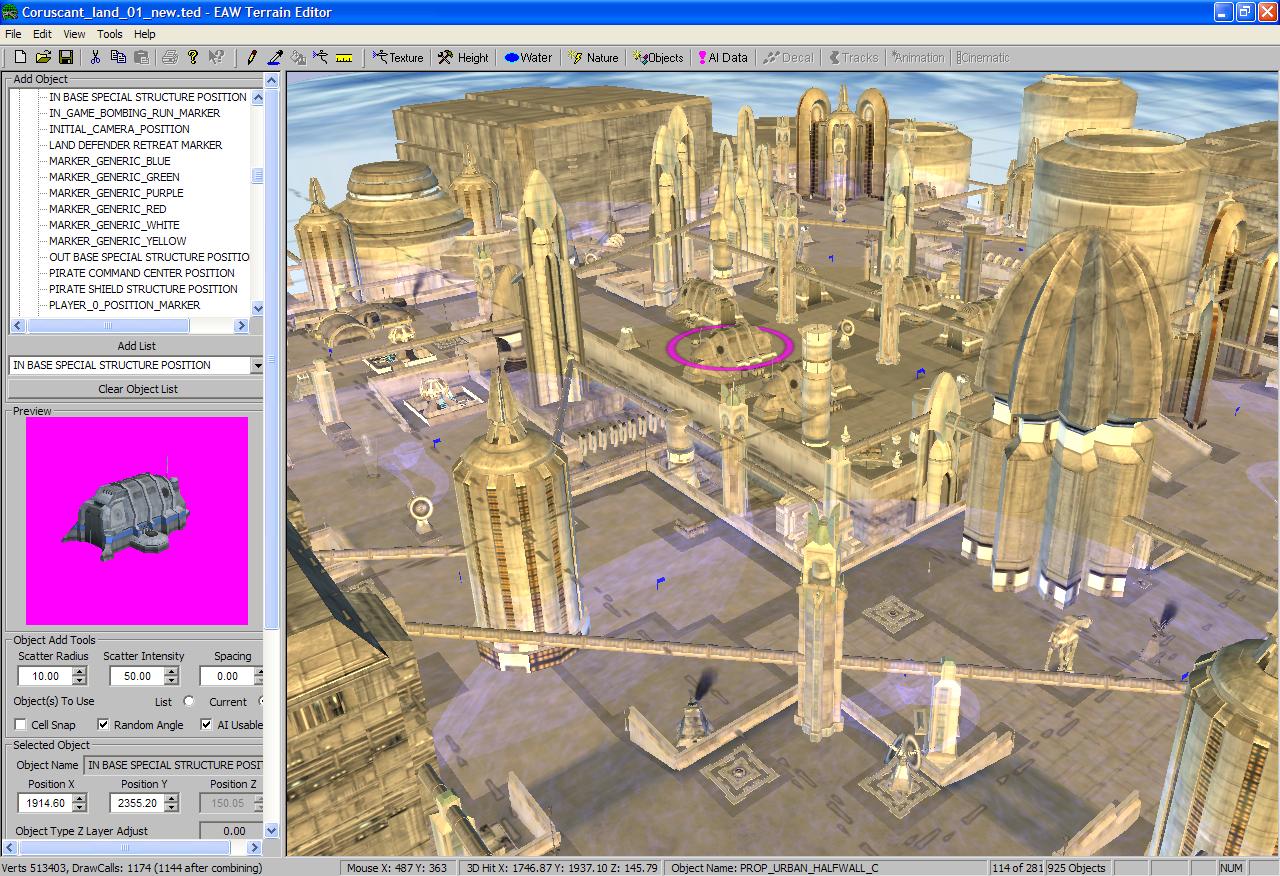
Task: Select MARKER_GENERIC_WHITE object
Action: pos(114,225)
